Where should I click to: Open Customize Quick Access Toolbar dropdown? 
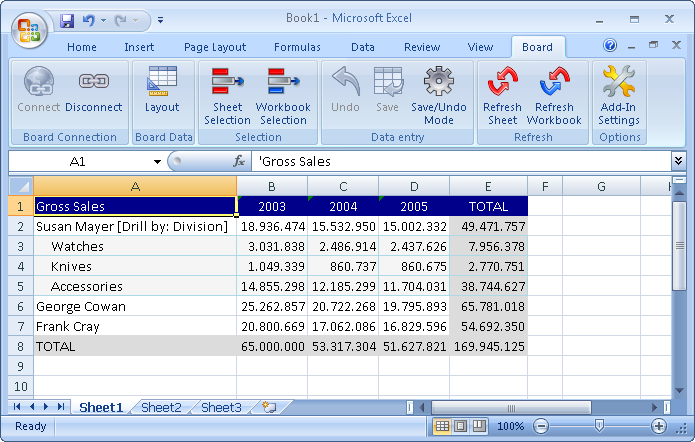[x=162, y=20]
